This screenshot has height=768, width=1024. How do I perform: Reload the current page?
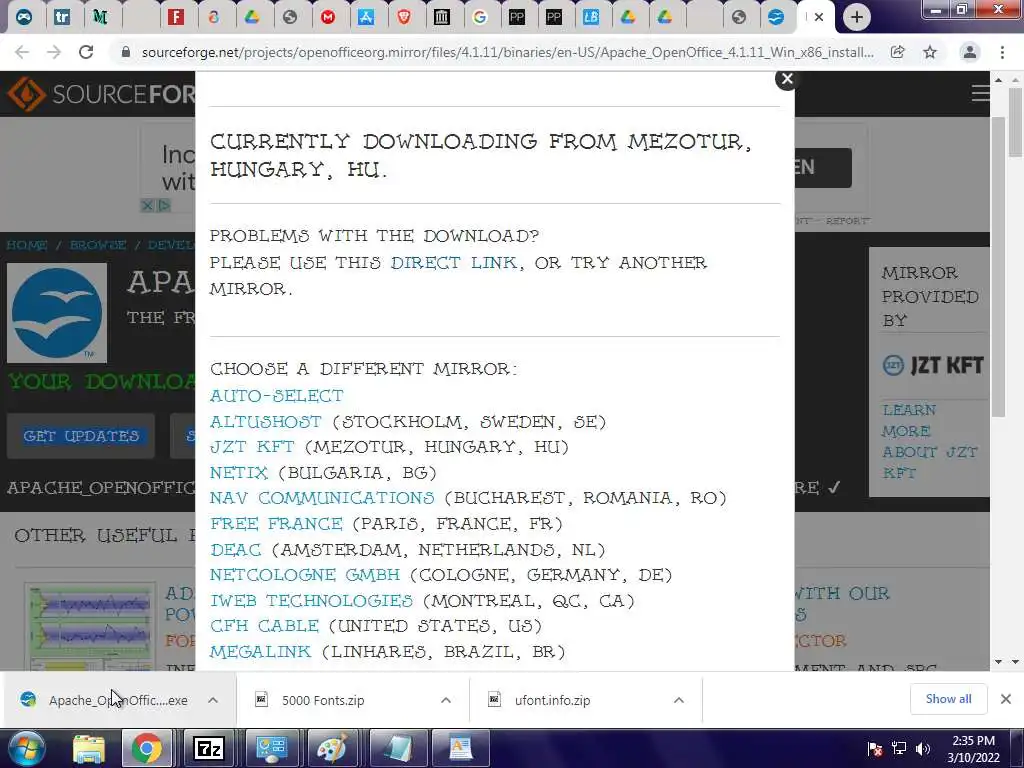(x=86, y=52)
